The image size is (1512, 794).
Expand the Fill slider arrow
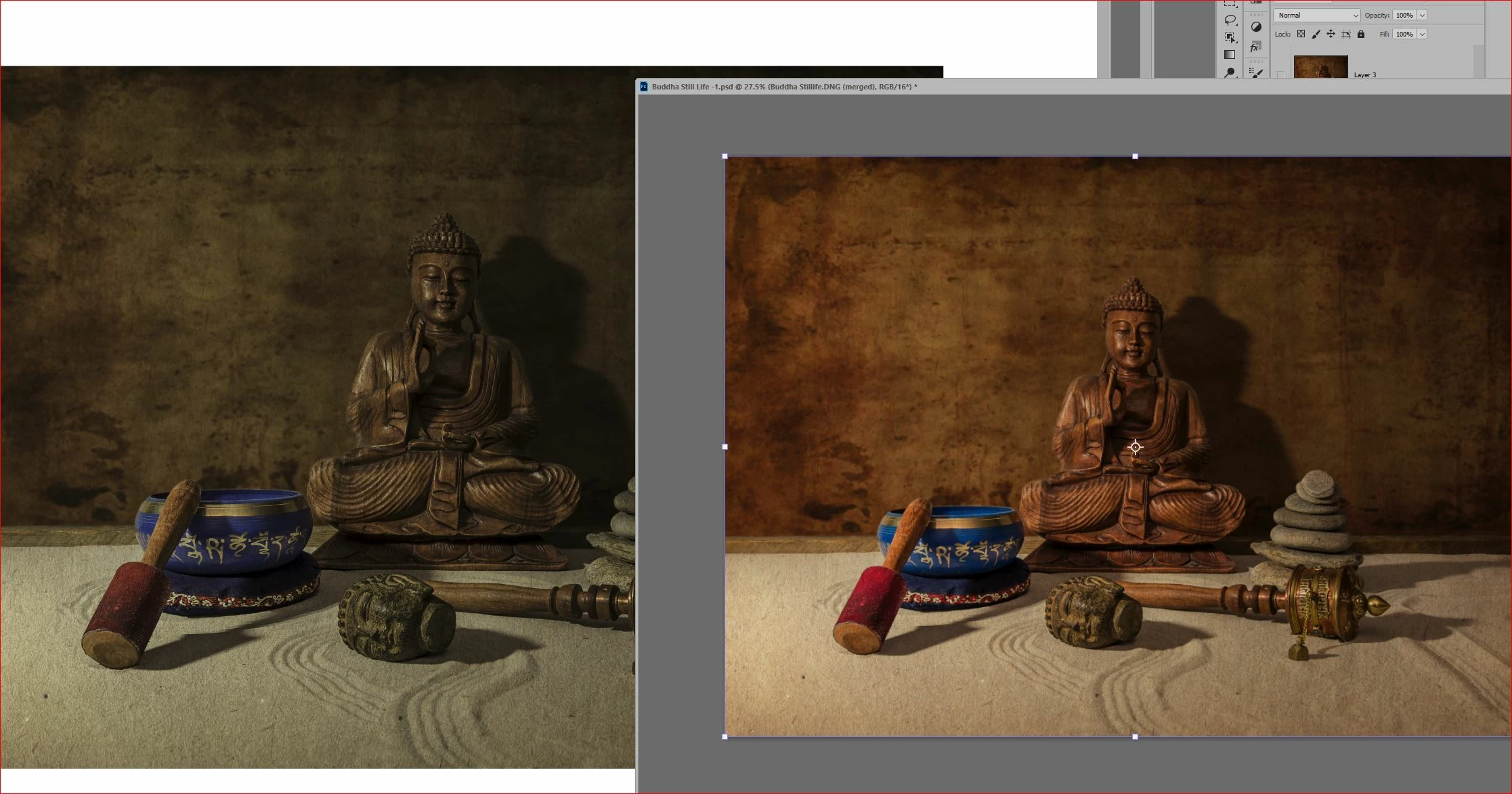tap(1422, 34)
